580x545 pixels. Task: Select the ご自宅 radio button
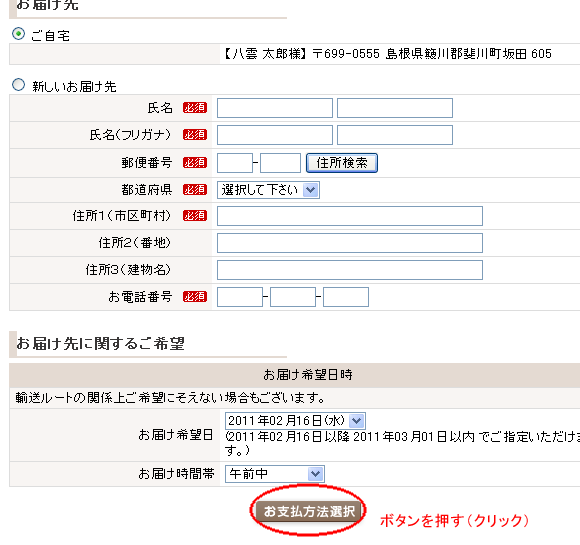[18, 34]
